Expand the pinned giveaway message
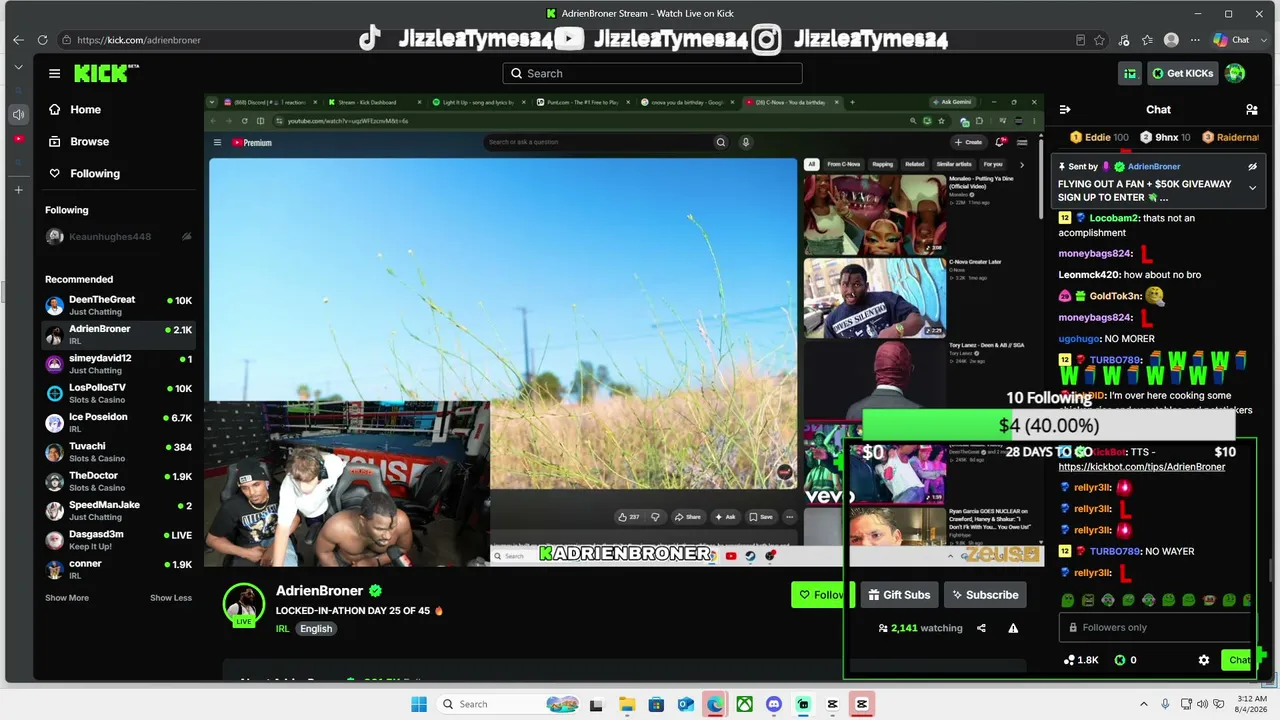The image size is (1280, 720). [1252, 188]
